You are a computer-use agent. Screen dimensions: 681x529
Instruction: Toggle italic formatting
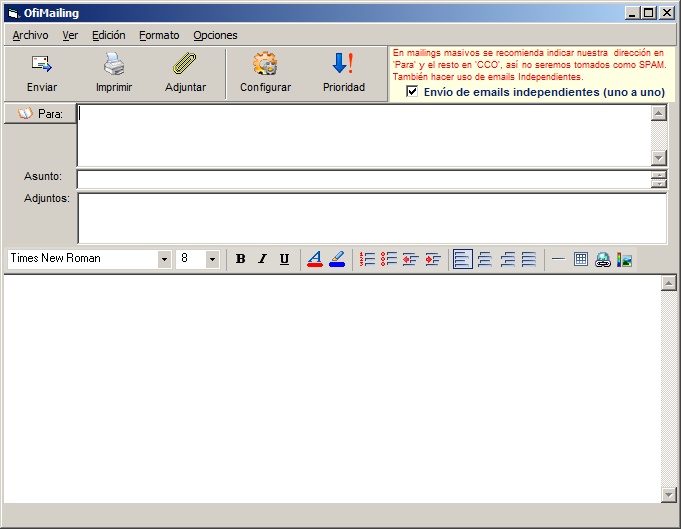(x=262, y=259)
